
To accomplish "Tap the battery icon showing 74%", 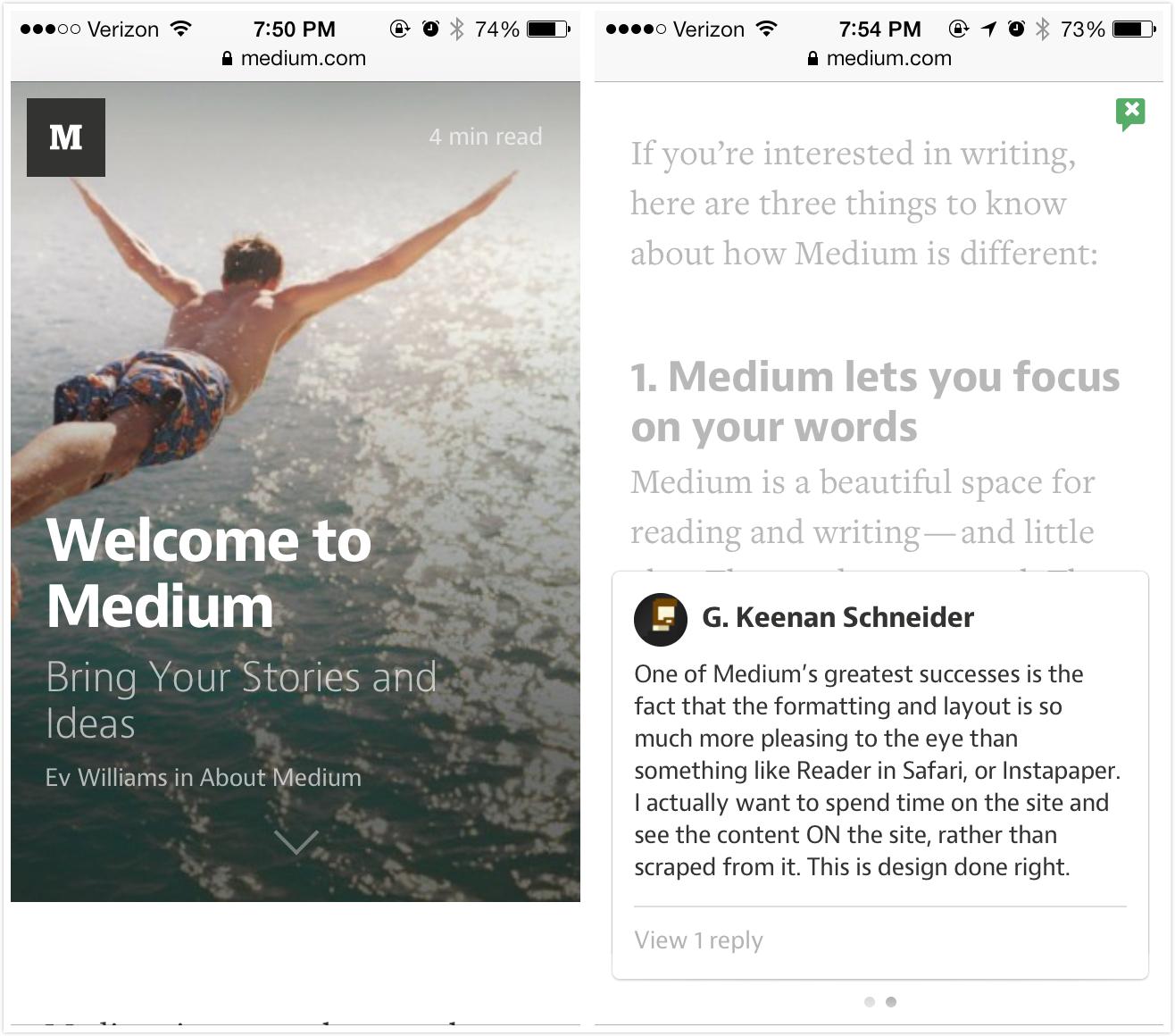I will coord(548,29).
